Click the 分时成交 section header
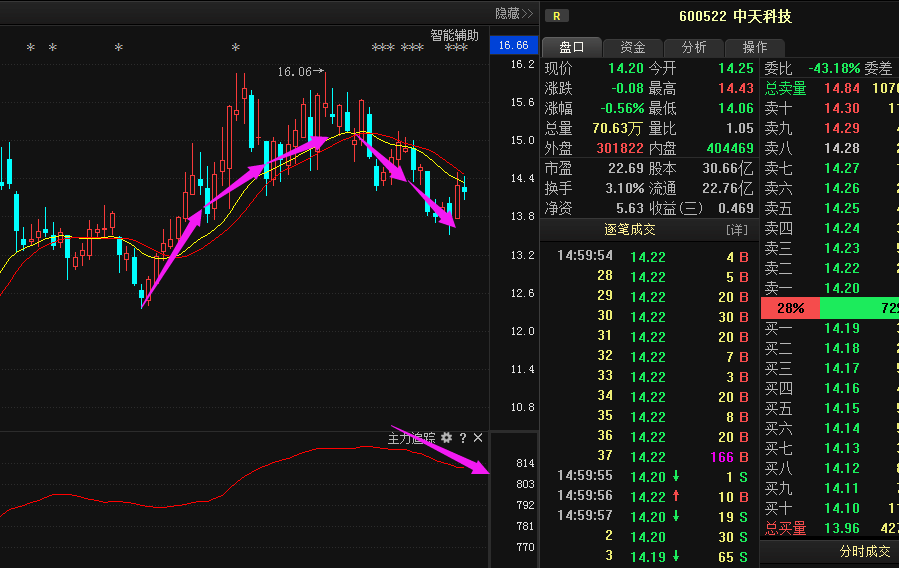Screen dimensions: 899x568 (865, 551)
